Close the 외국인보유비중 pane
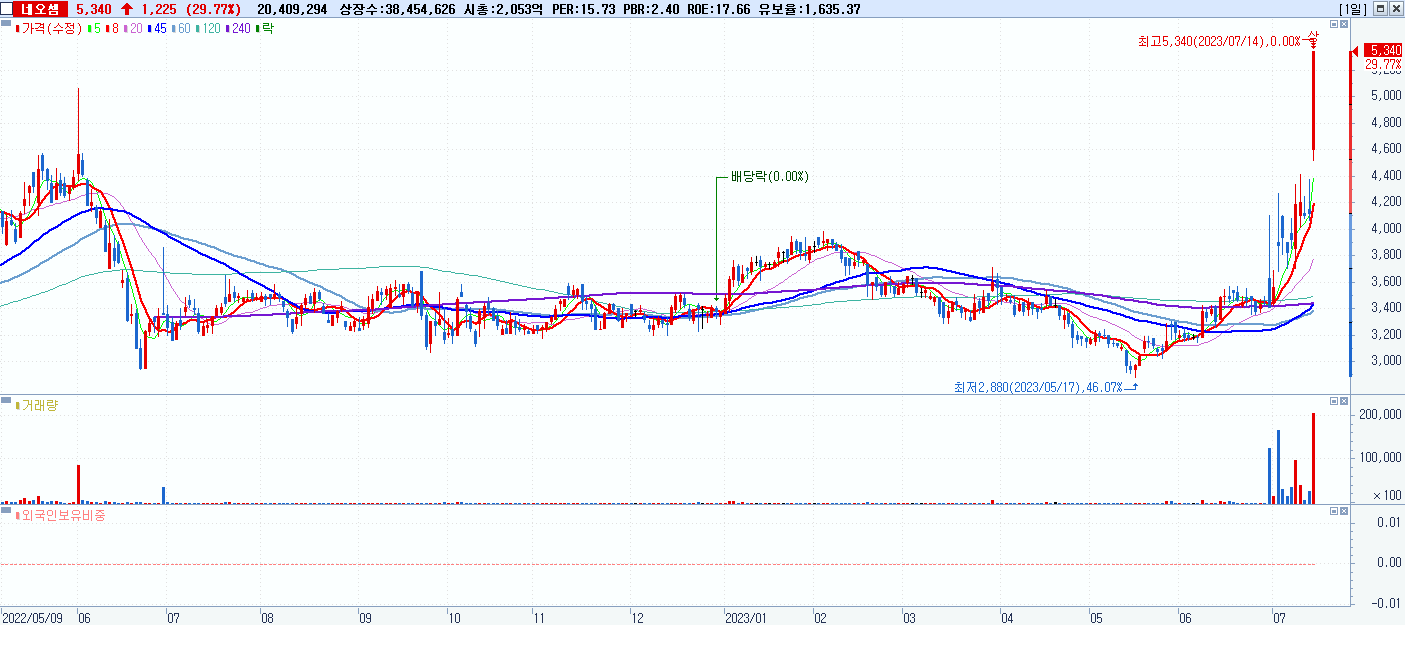1405x648 pixels. 1344,511
